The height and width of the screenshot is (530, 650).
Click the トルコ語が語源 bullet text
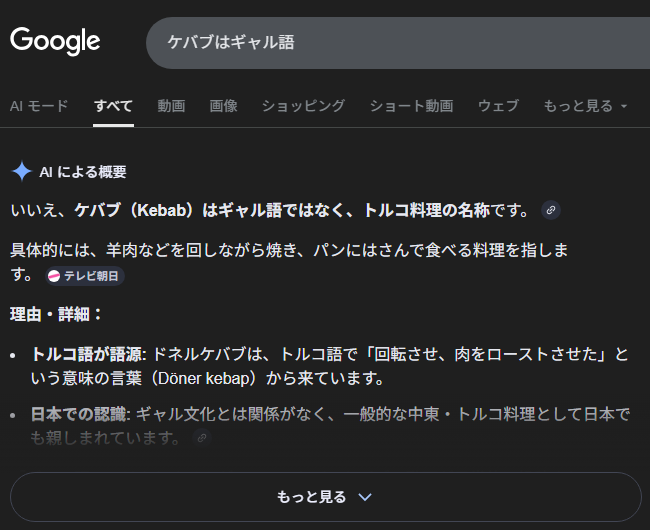(88, 354)
